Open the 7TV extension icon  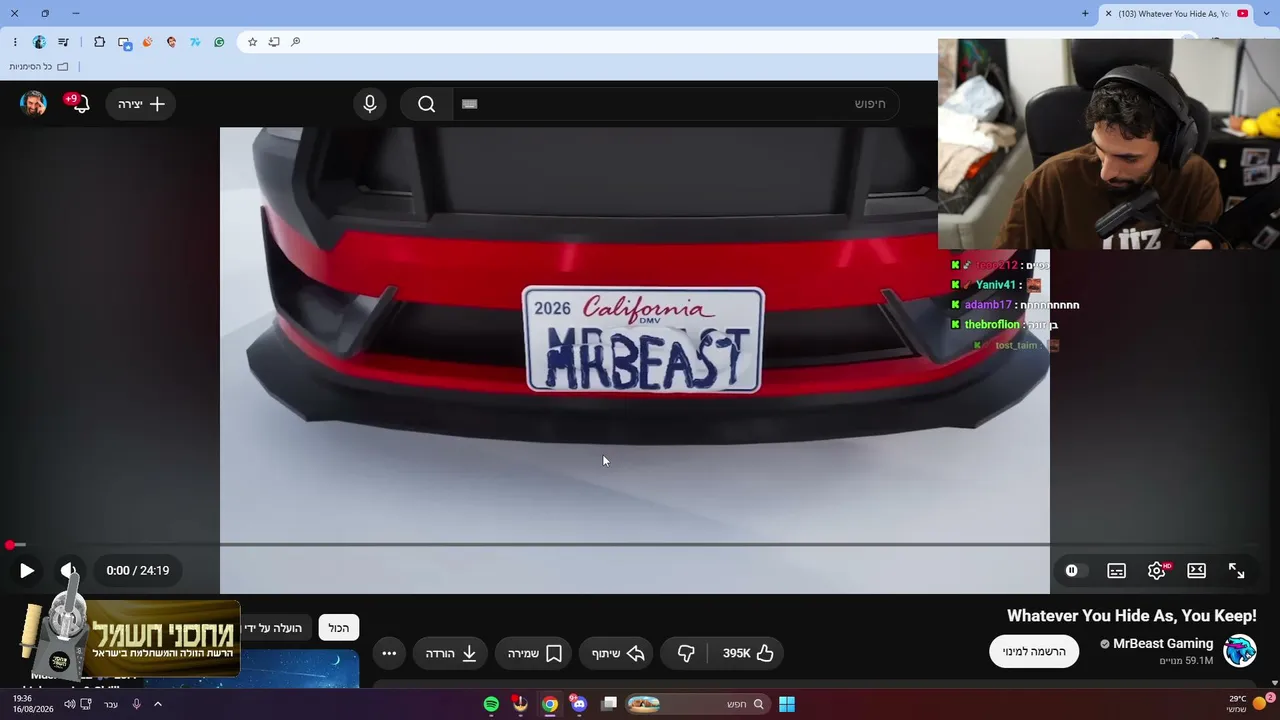tap(195, 42)
